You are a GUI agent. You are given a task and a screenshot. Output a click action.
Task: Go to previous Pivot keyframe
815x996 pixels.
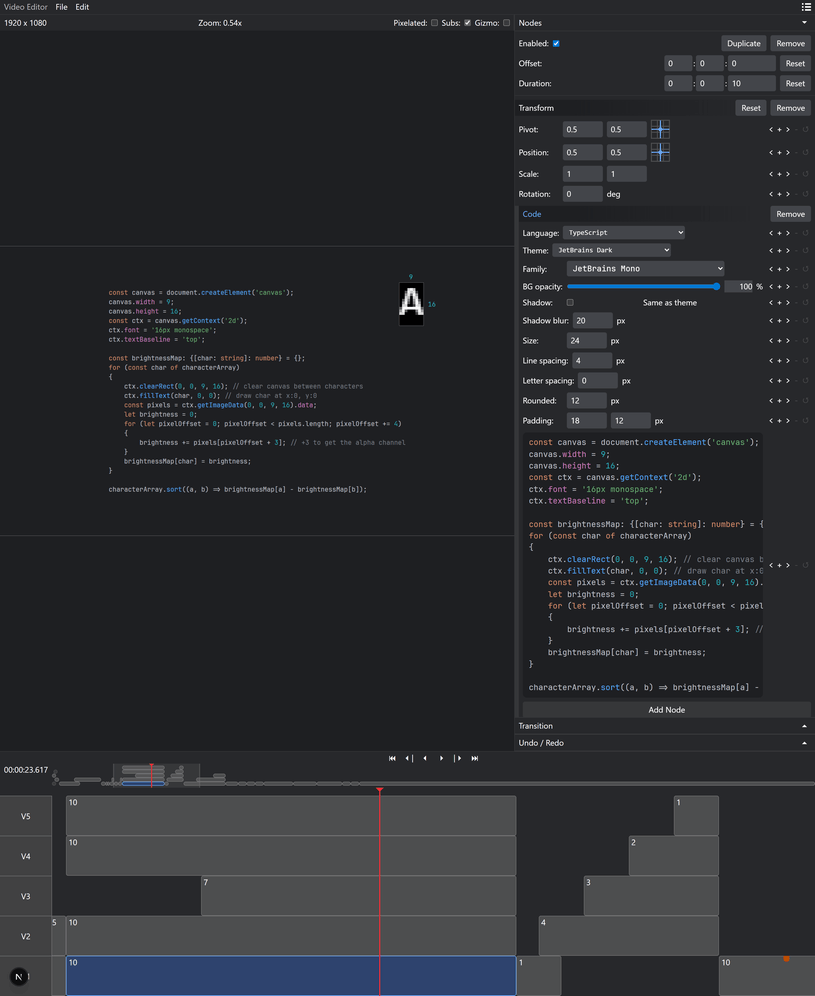(771, 130)
